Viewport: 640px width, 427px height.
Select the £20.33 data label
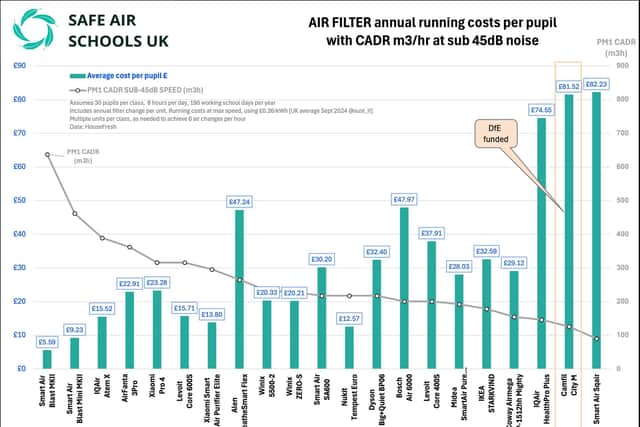click(x=267, y=293)
